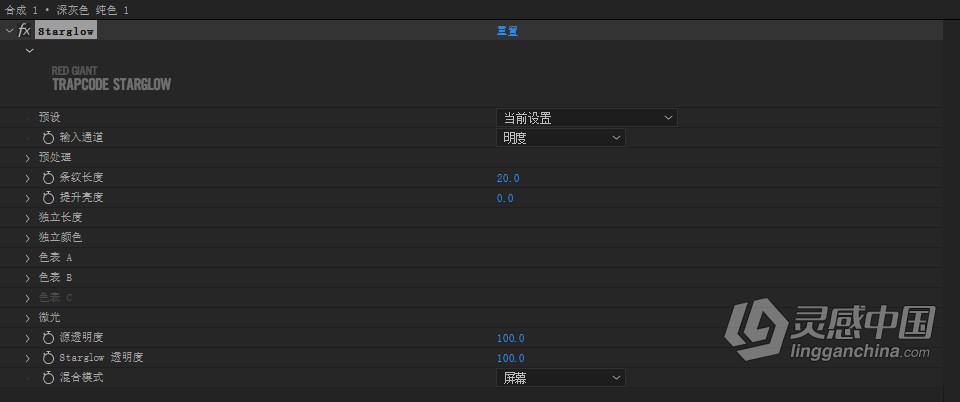Click the 条纹长度 value 20.0
Screen dimensions: 960x402
pos(508,178)
